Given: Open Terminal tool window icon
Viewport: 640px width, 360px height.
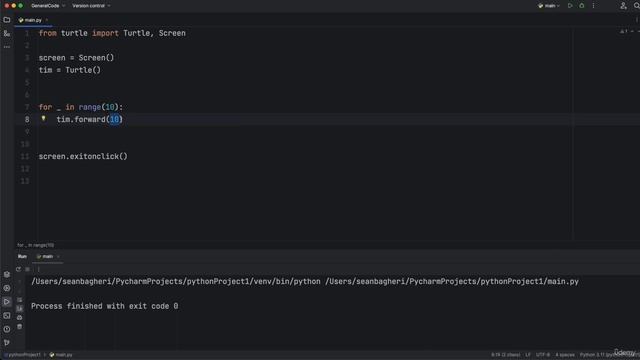Looking at the screenshot, I should [x=7, y=316].
